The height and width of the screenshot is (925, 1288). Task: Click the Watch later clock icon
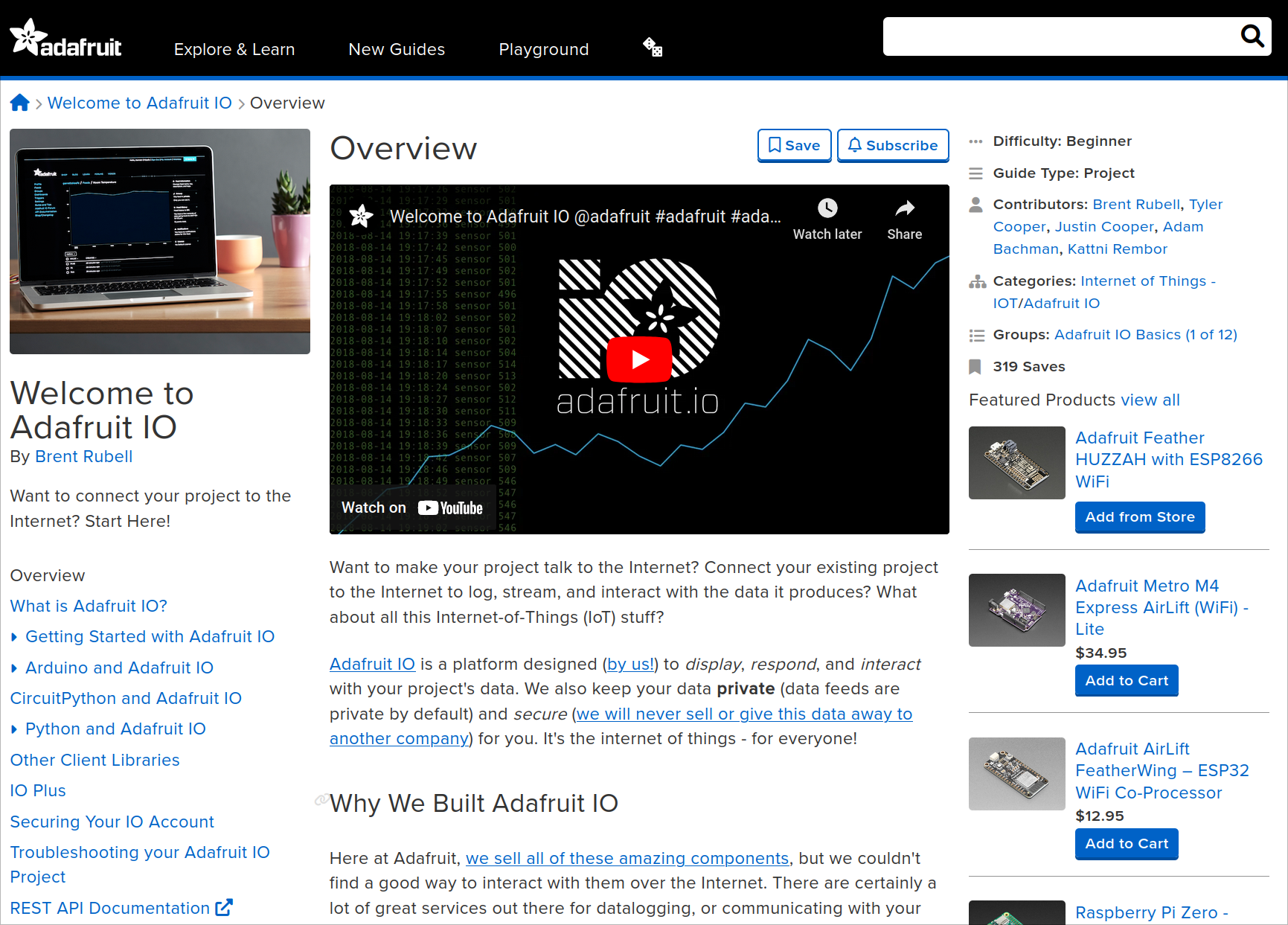pyautogui.click(x=827, y=208)
